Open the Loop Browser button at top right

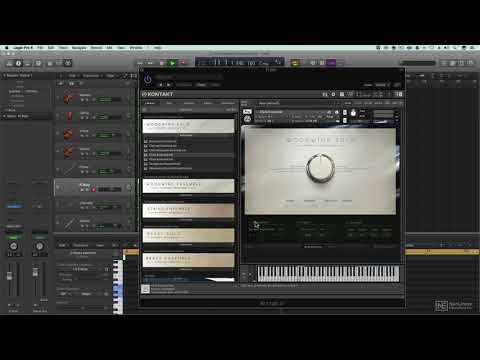pyautogui.click(x=462, y=63)
